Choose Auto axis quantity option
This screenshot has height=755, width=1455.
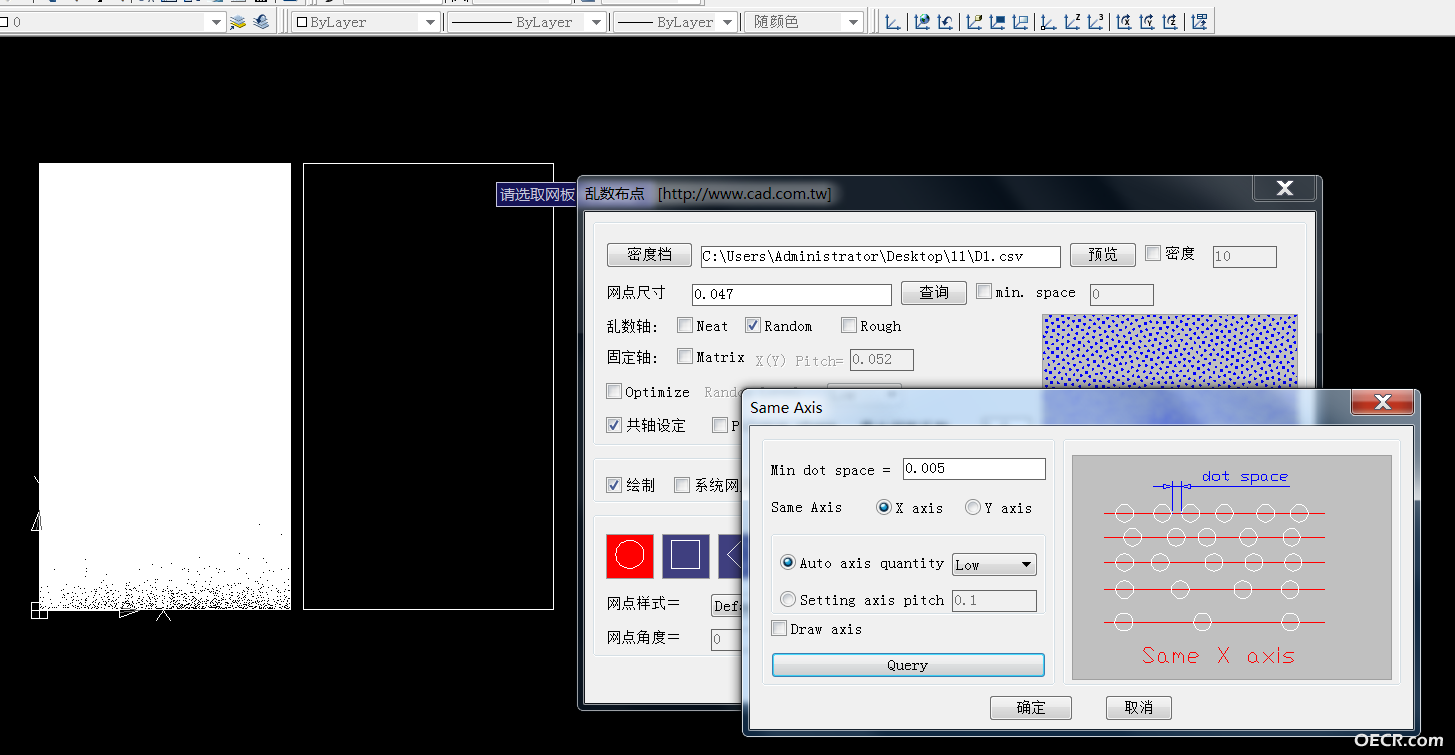(788, 563)
